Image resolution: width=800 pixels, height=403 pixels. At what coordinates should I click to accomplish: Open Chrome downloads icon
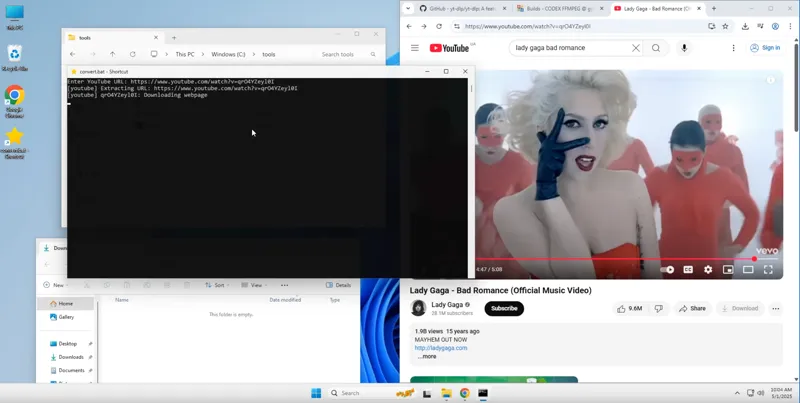click(x=745, y=26)
